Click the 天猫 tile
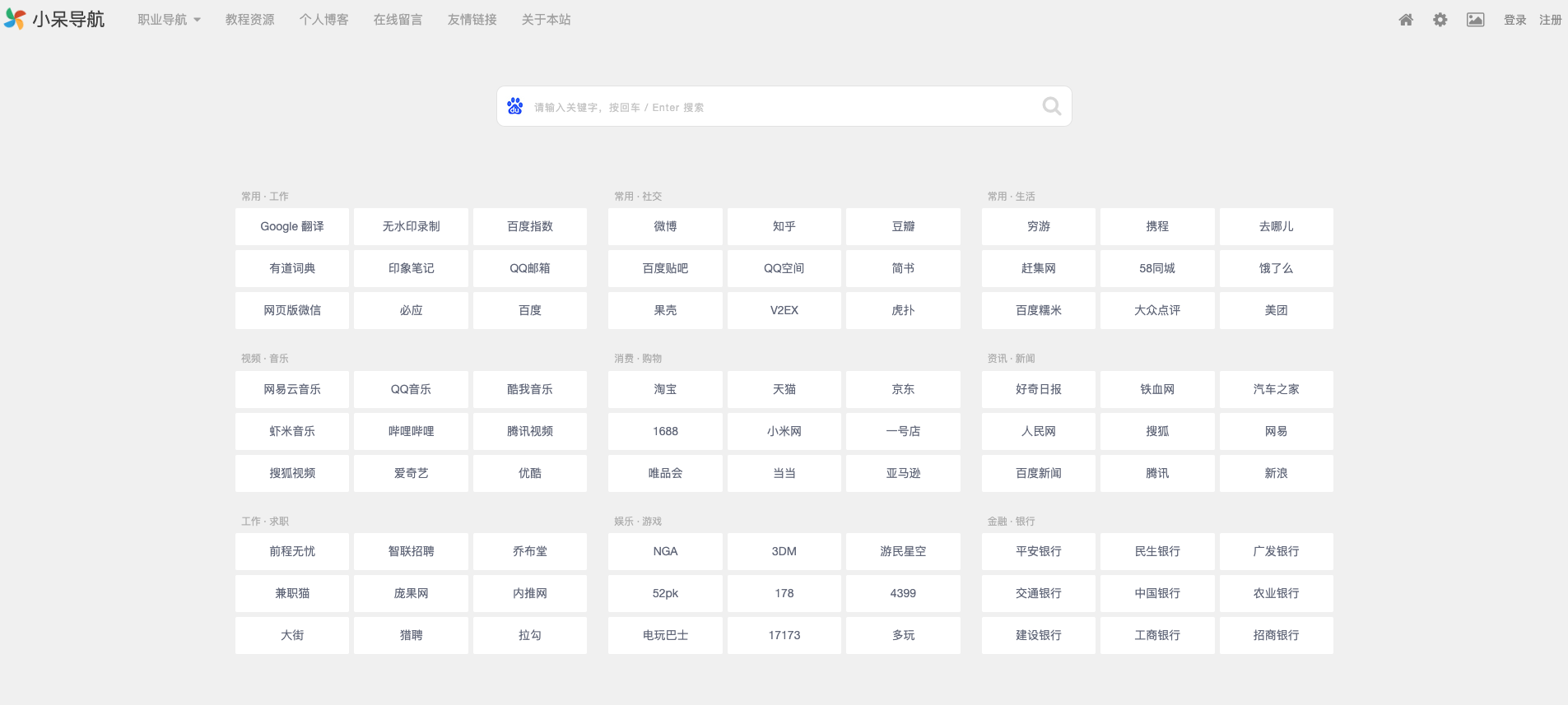The height and width of the screenshot is (705, 1568). (784, 389)
